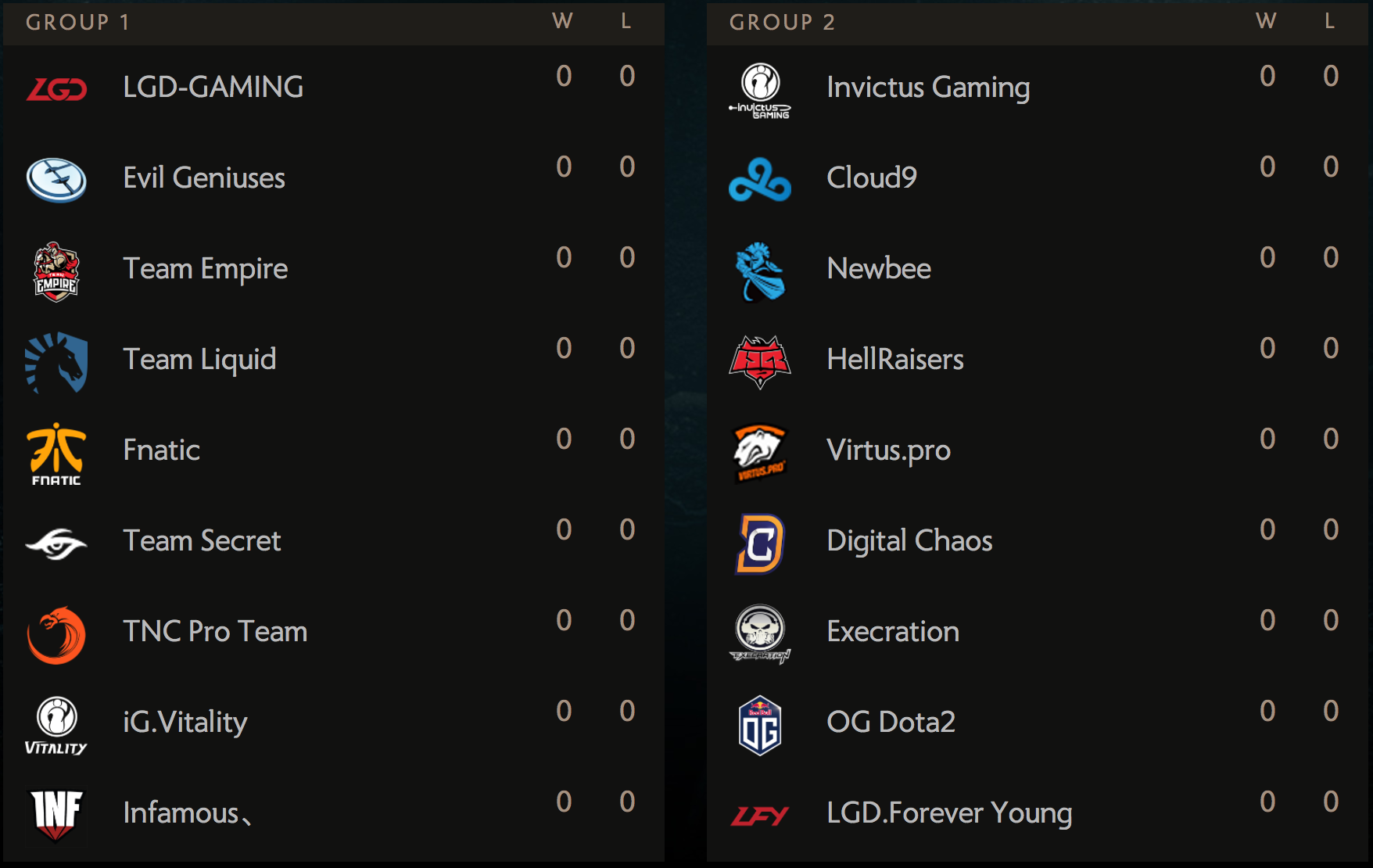Viewport: 1373px width, 868px height.
Task: Click the OG Dota2 logo
Action: pos(760,725)
